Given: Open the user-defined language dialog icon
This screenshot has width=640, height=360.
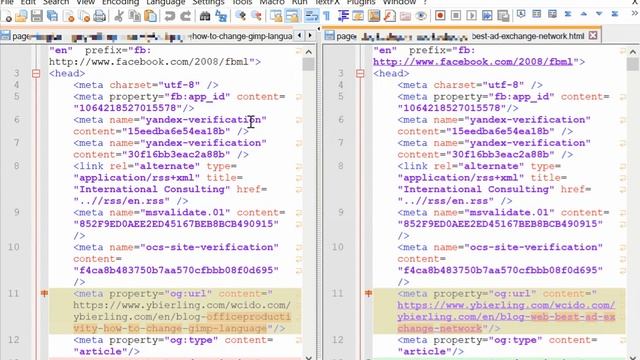Looking at the screenshot, I should pos(358,16).
